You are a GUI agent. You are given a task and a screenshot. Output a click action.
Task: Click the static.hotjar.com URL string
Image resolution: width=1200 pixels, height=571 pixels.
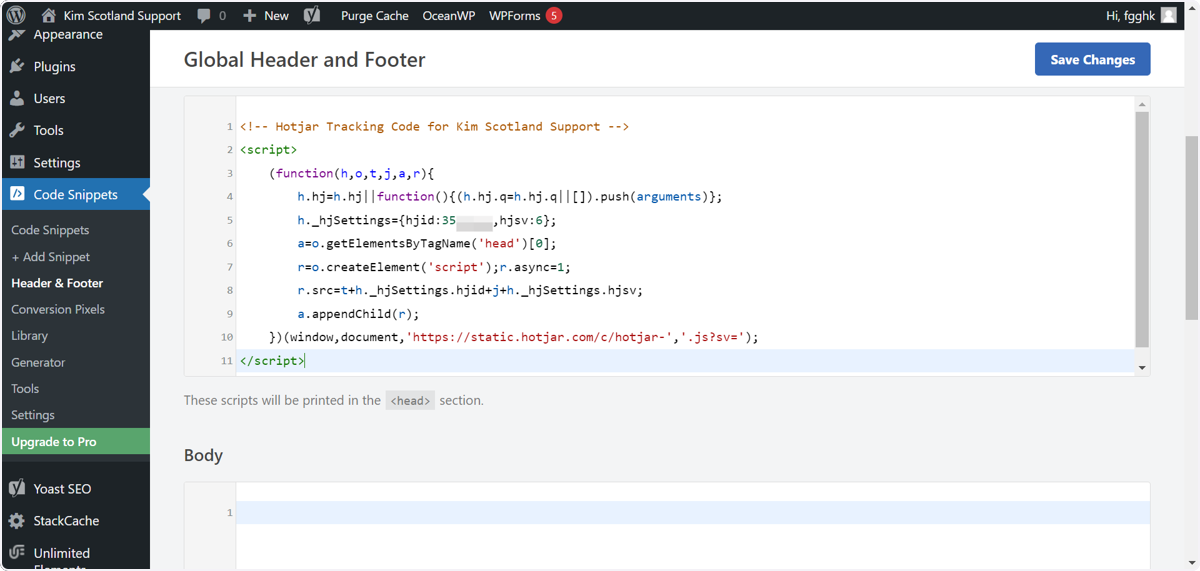pyautogui.click(x=539, y=337)
